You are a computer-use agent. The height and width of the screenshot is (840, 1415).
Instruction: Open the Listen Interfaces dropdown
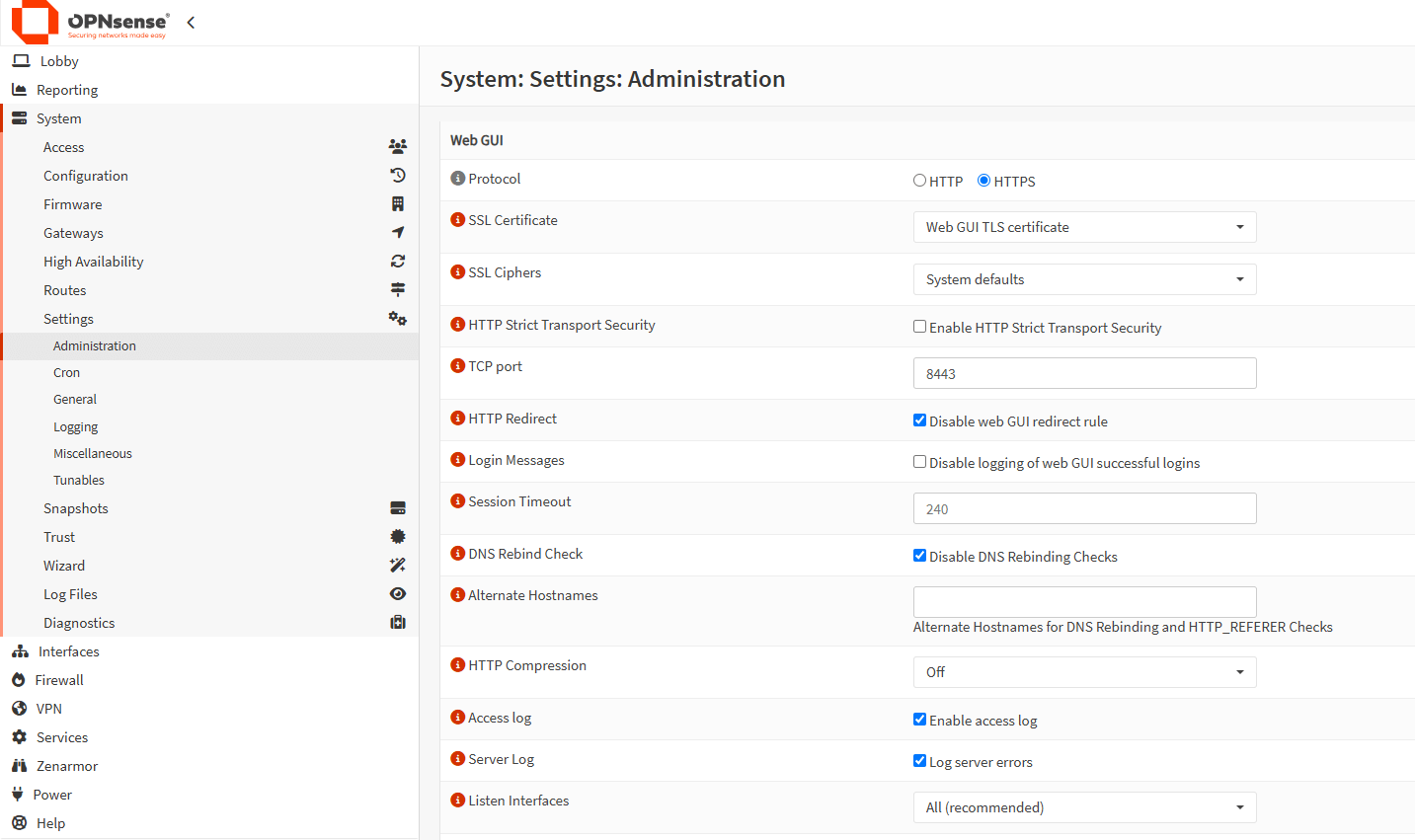1083,806
